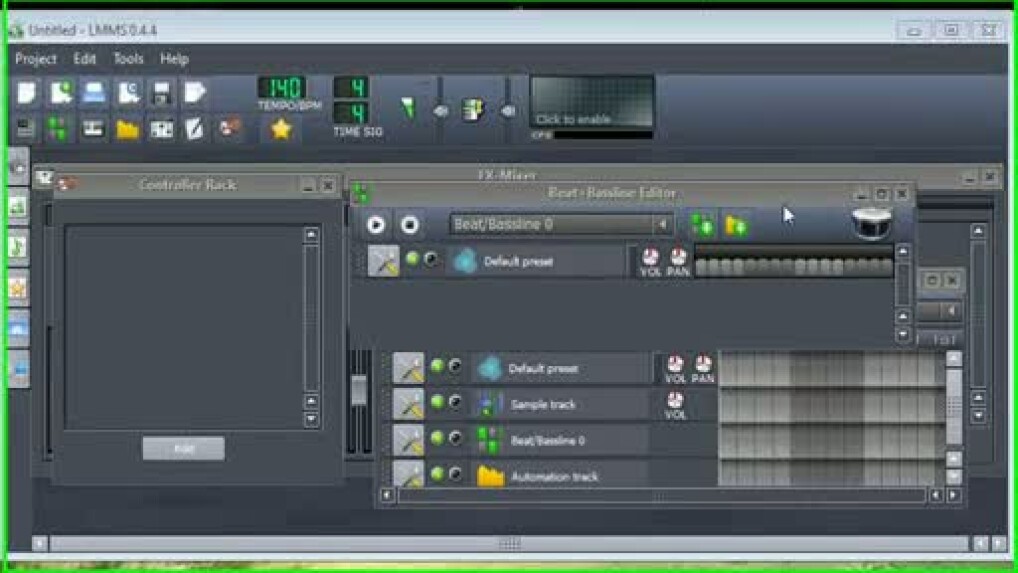Click the new project icon in toolbar
The image size is (1018, 573).
(x=27, y=93)
